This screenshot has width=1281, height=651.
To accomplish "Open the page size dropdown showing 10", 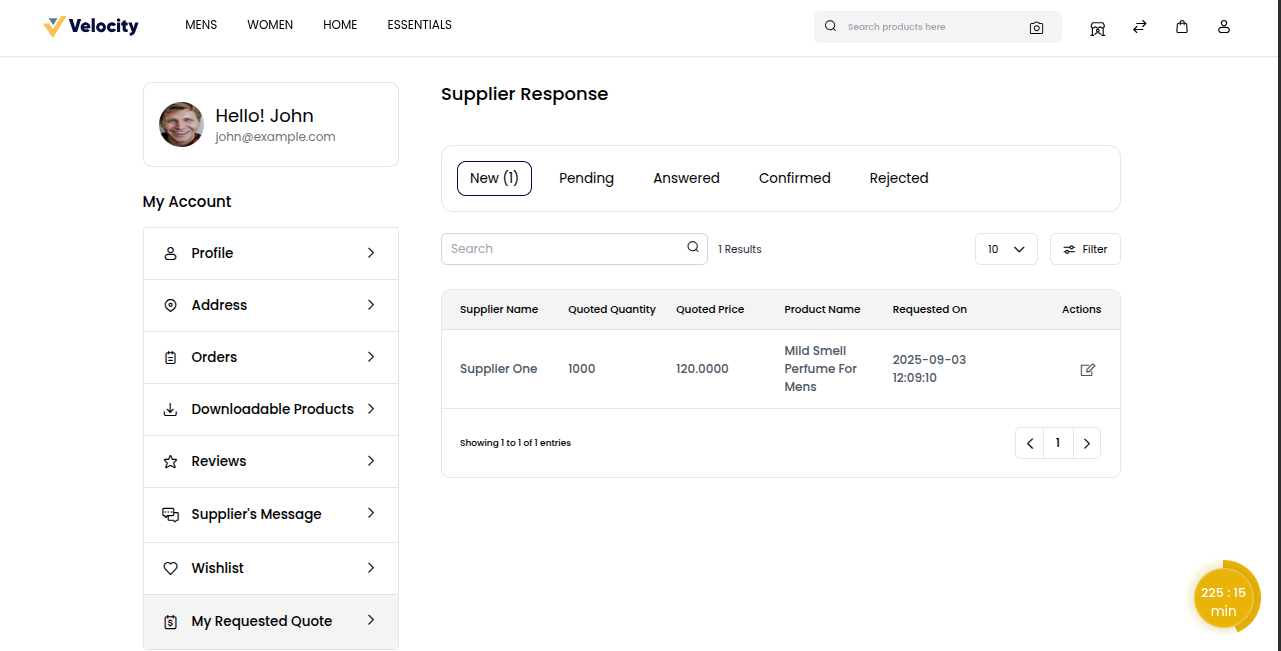I will pyautogui.click(x=1006, y=248).
